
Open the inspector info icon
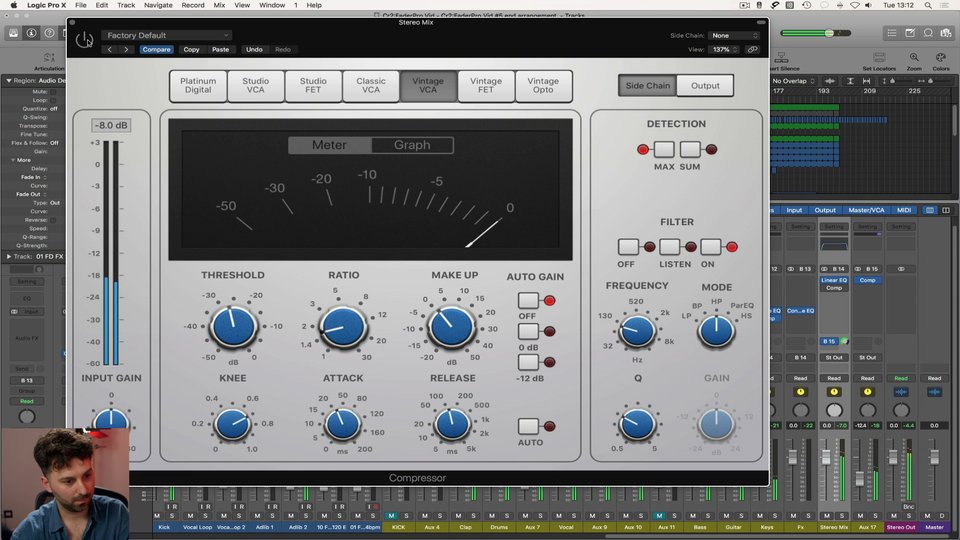pos(31,33)
